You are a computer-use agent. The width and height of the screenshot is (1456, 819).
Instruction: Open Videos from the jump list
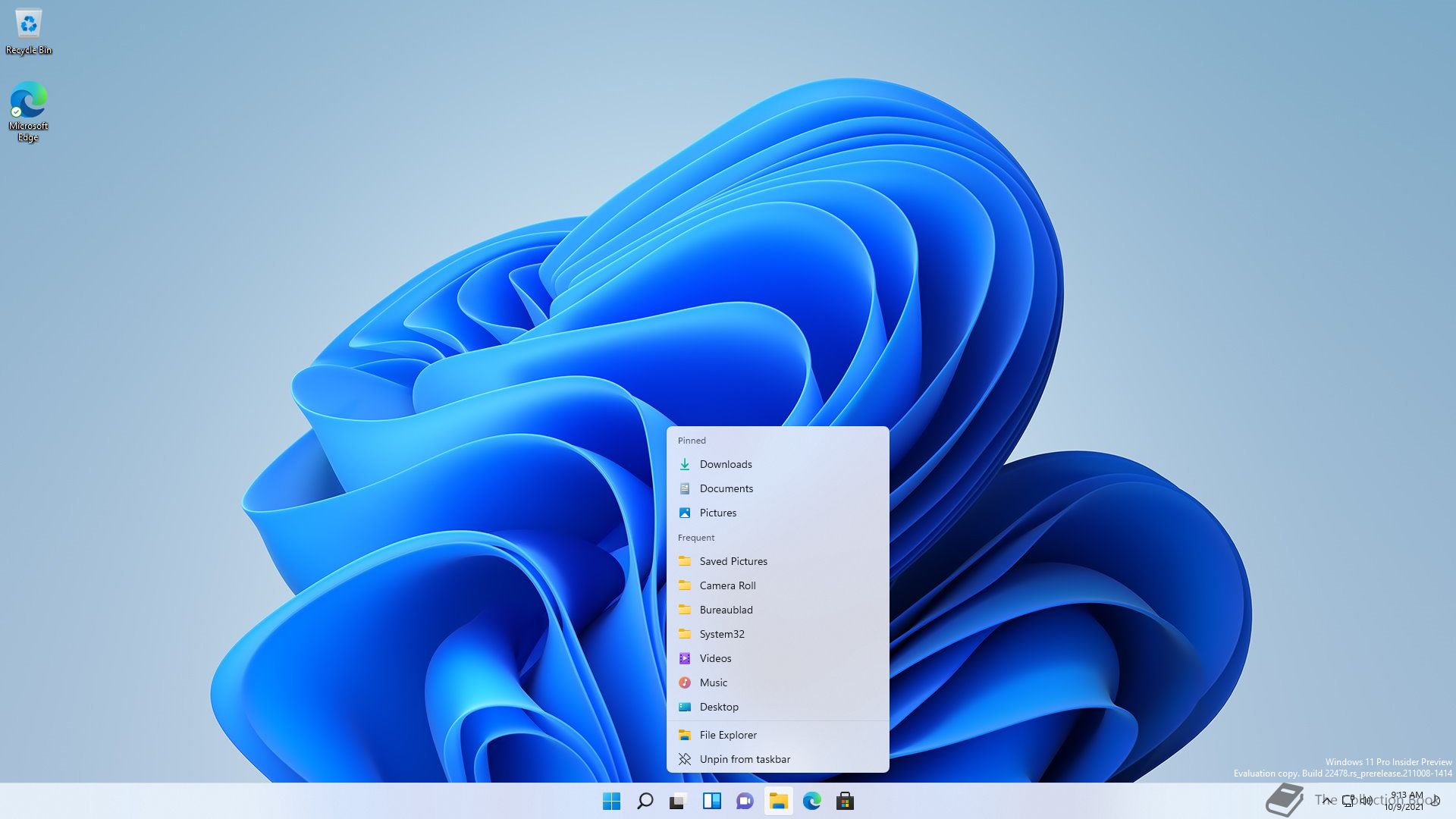pos(777,658)
